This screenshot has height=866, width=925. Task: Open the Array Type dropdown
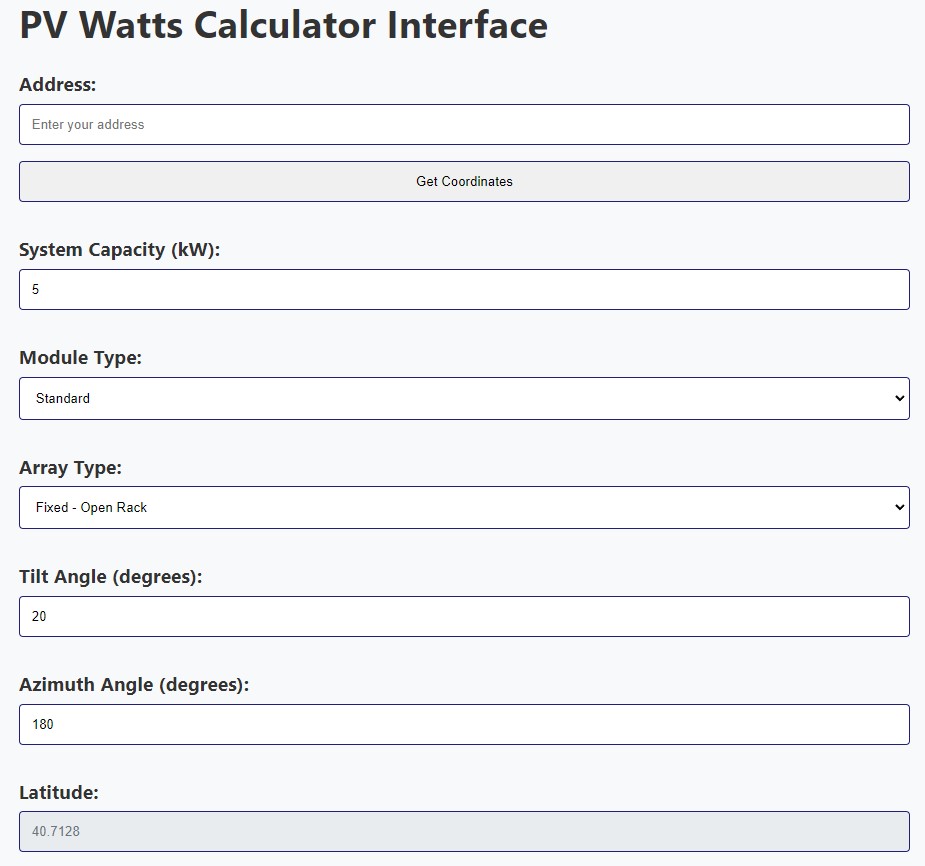(463, 507)
